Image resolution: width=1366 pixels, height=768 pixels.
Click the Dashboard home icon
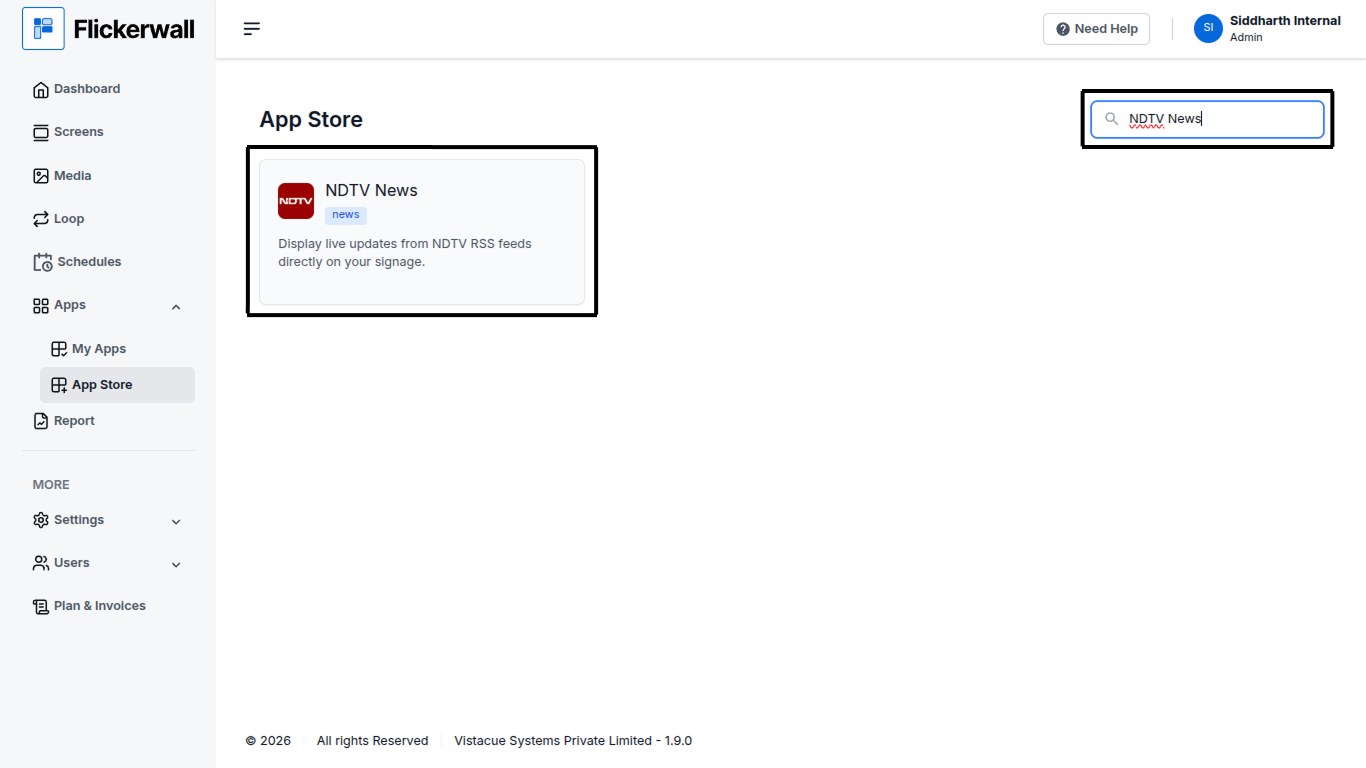(41, 90)
